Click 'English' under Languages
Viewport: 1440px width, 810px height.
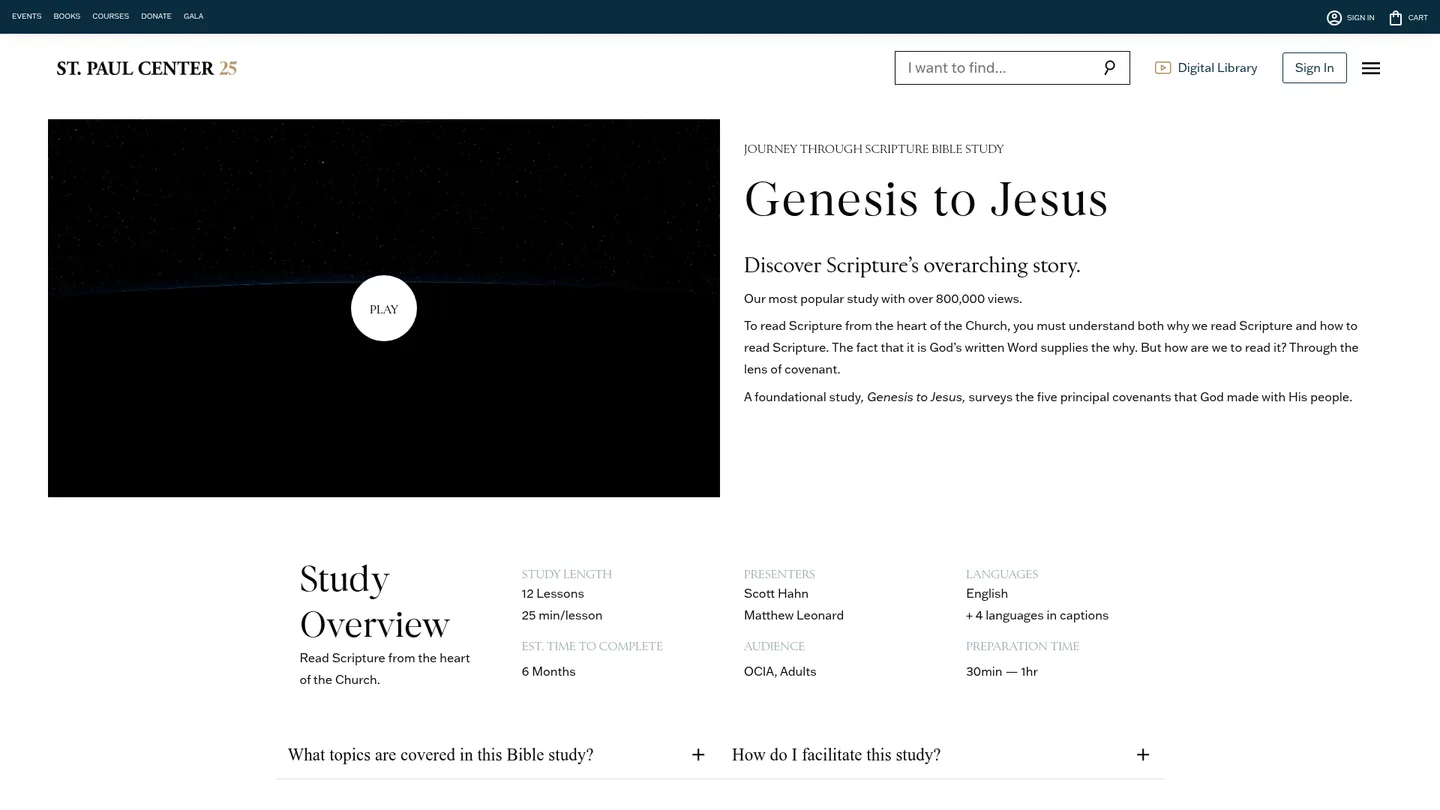pos(987,594)
